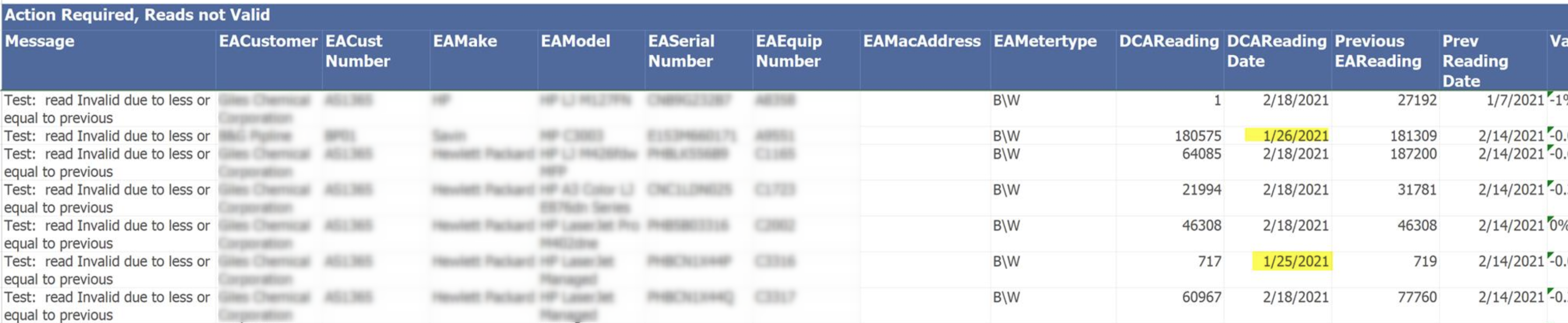The image size is (1568, 323).
Task: Click the previous reading cell 31781
Action: point(1385,189)
